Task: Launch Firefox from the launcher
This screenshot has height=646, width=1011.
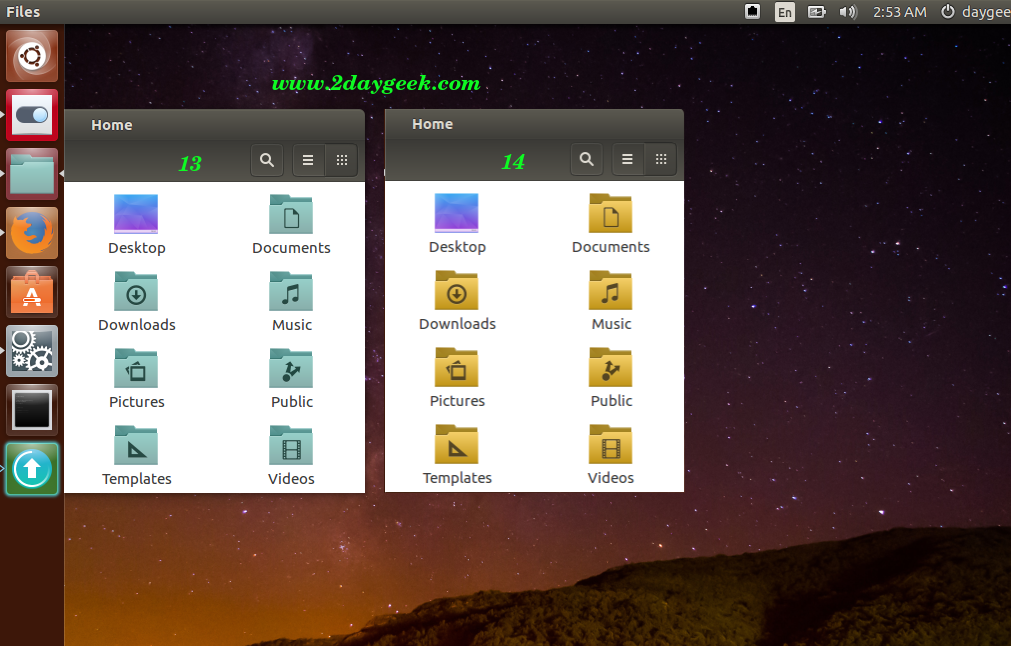Action: [32, 233]
